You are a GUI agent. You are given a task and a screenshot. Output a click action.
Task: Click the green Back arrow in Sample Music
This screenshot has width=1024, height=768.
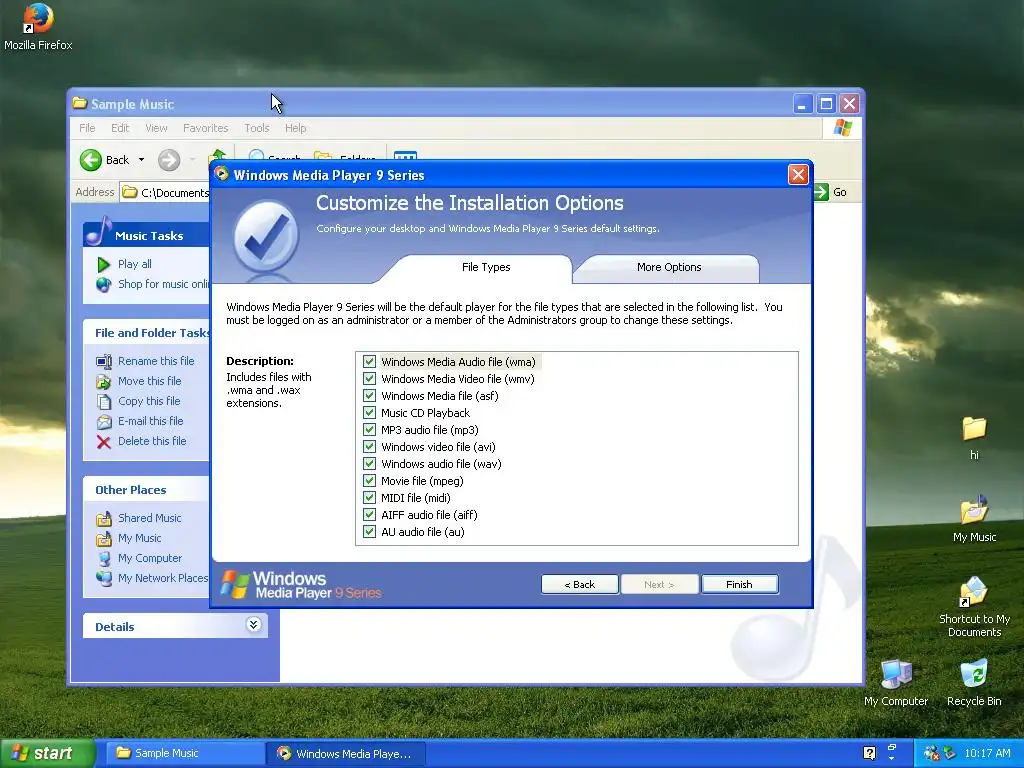click(x=91, y=160)
